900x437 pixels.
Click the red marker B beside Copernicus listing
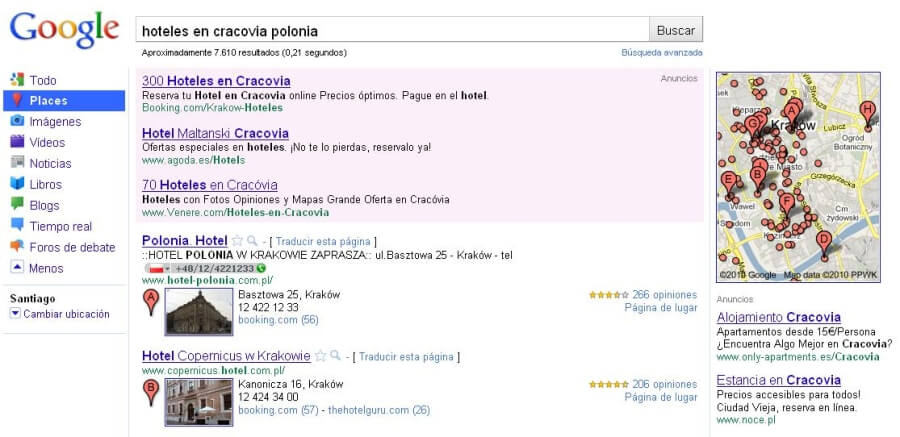pos(152,391)
